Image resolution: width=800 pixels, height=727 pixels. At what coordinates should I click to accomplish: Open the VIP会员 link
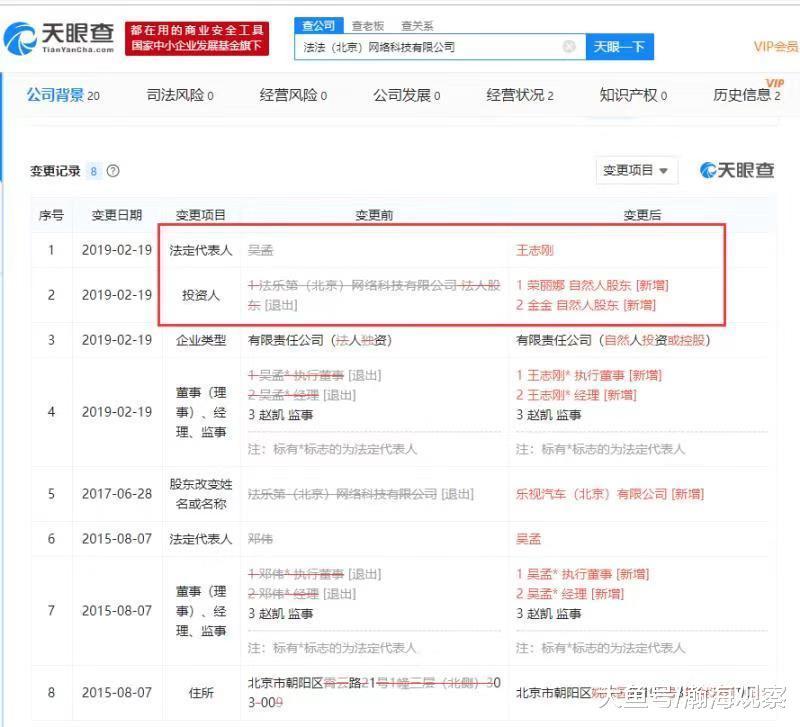point(776,47)
